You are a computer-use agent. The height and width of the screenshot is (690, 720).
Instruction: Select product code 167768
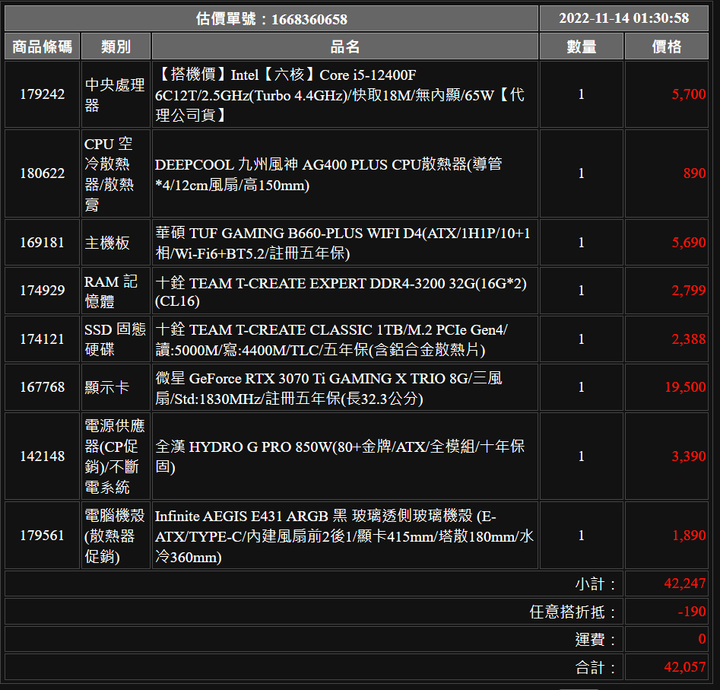(42, 387)
